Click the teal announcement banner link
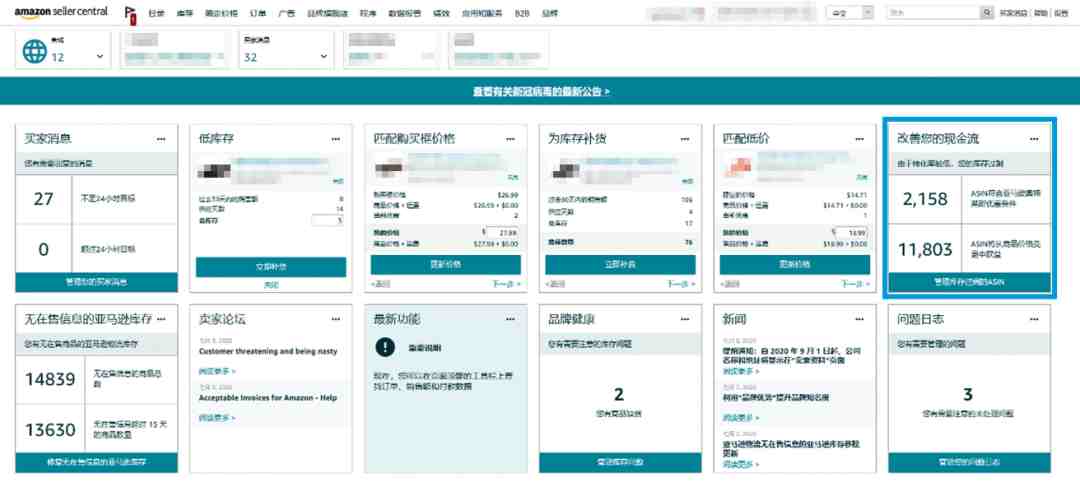Screen dimensions: 1080x482 [x=541, y=91]
